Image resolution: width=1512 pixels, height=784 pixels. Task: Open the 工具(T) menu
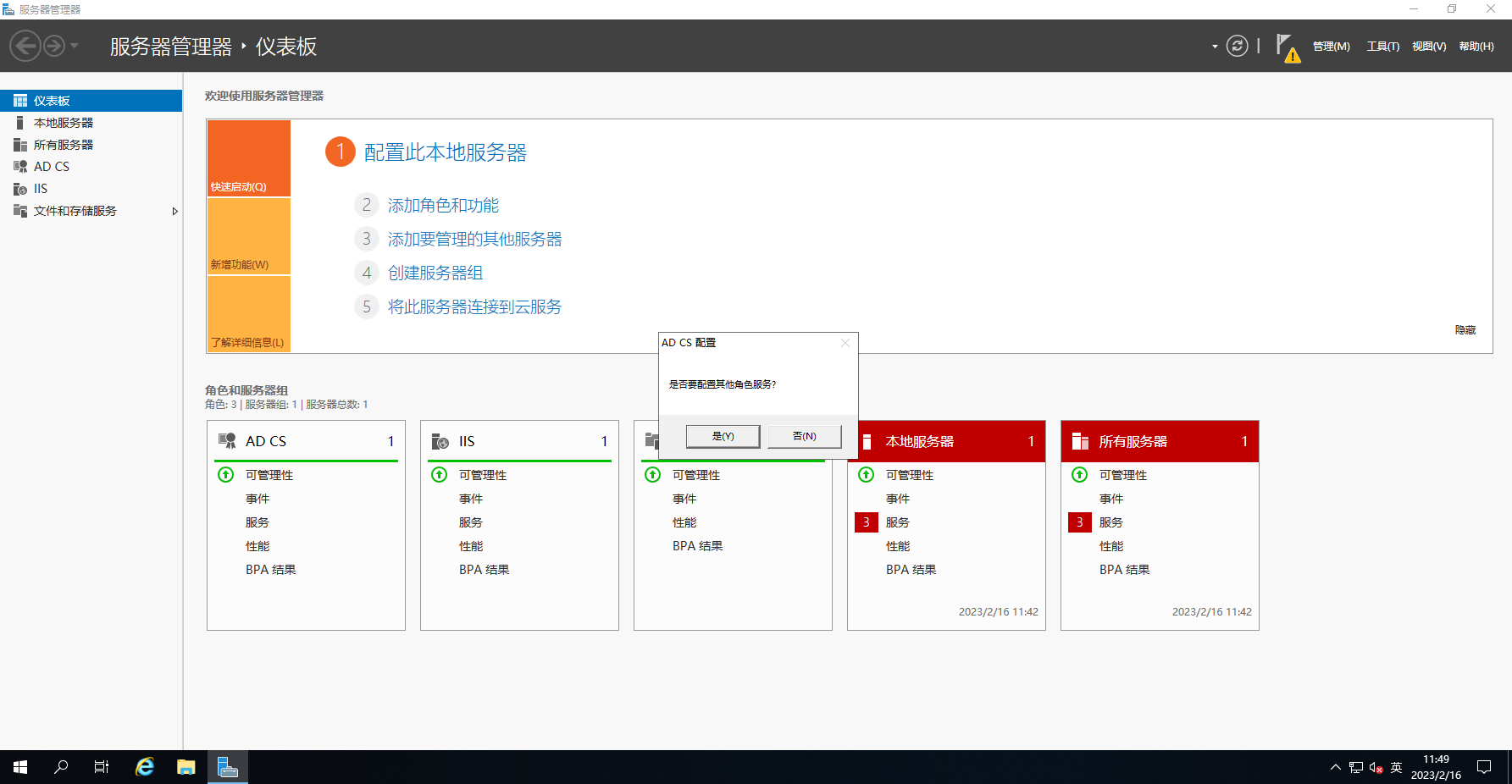click(1382, 47)
